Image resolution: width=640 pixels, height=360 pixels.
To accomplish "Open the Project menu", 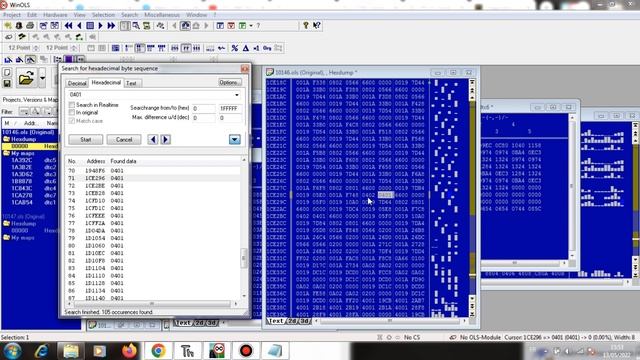I will tap(11, 15).
